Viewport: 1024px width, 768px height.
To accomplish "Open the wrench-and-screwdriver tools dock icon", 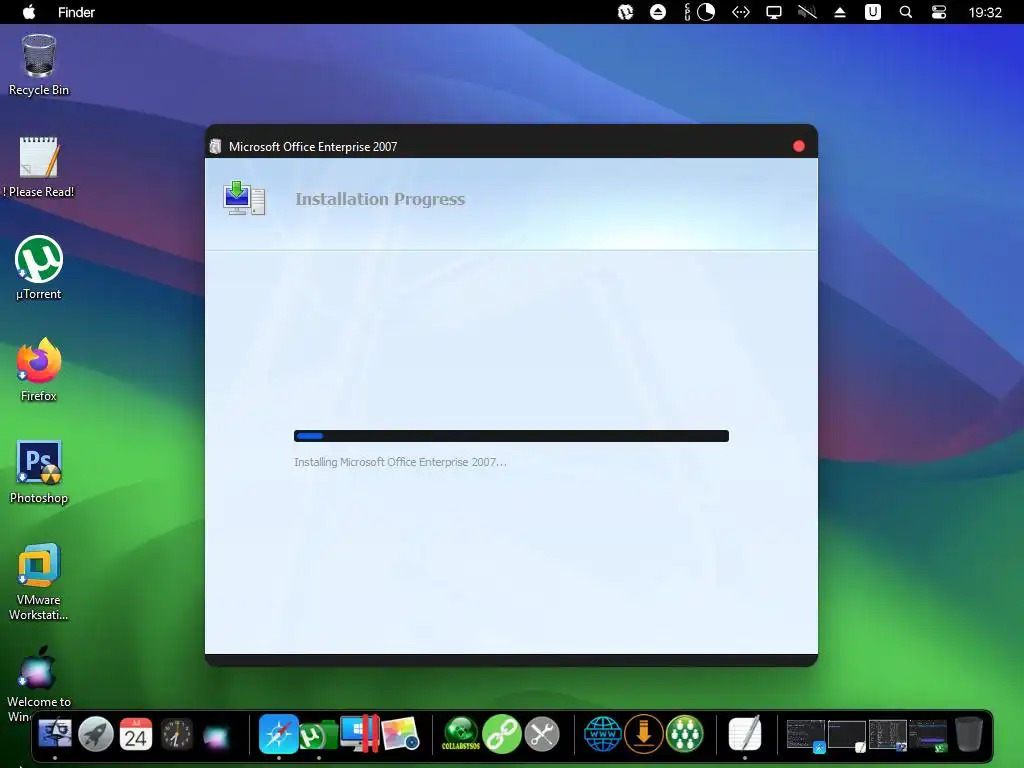I will pyautogui.click(x=542, y=734).
